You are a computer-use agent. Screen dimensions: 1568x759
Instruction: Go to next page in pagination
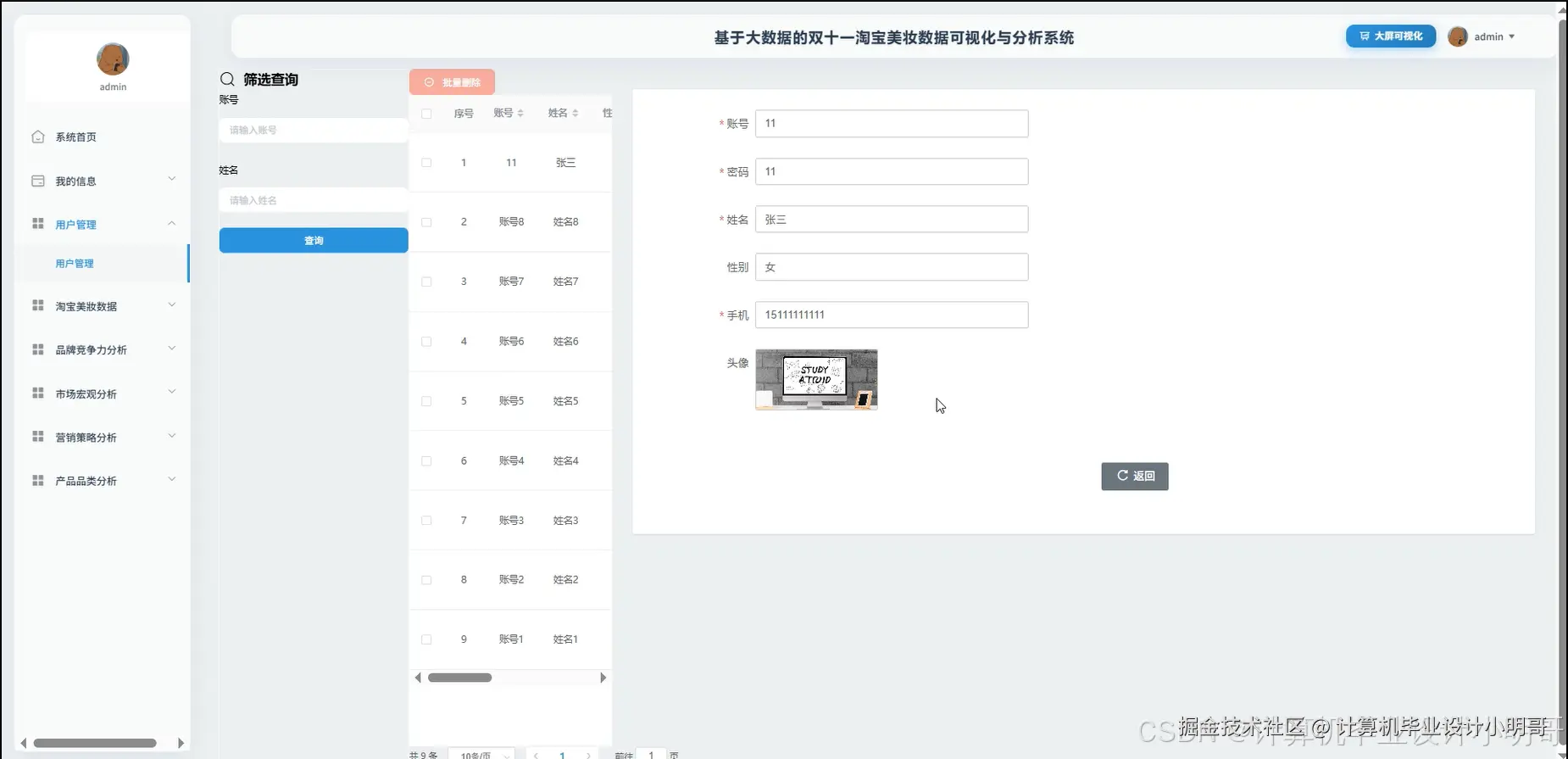tap(589, 755)
